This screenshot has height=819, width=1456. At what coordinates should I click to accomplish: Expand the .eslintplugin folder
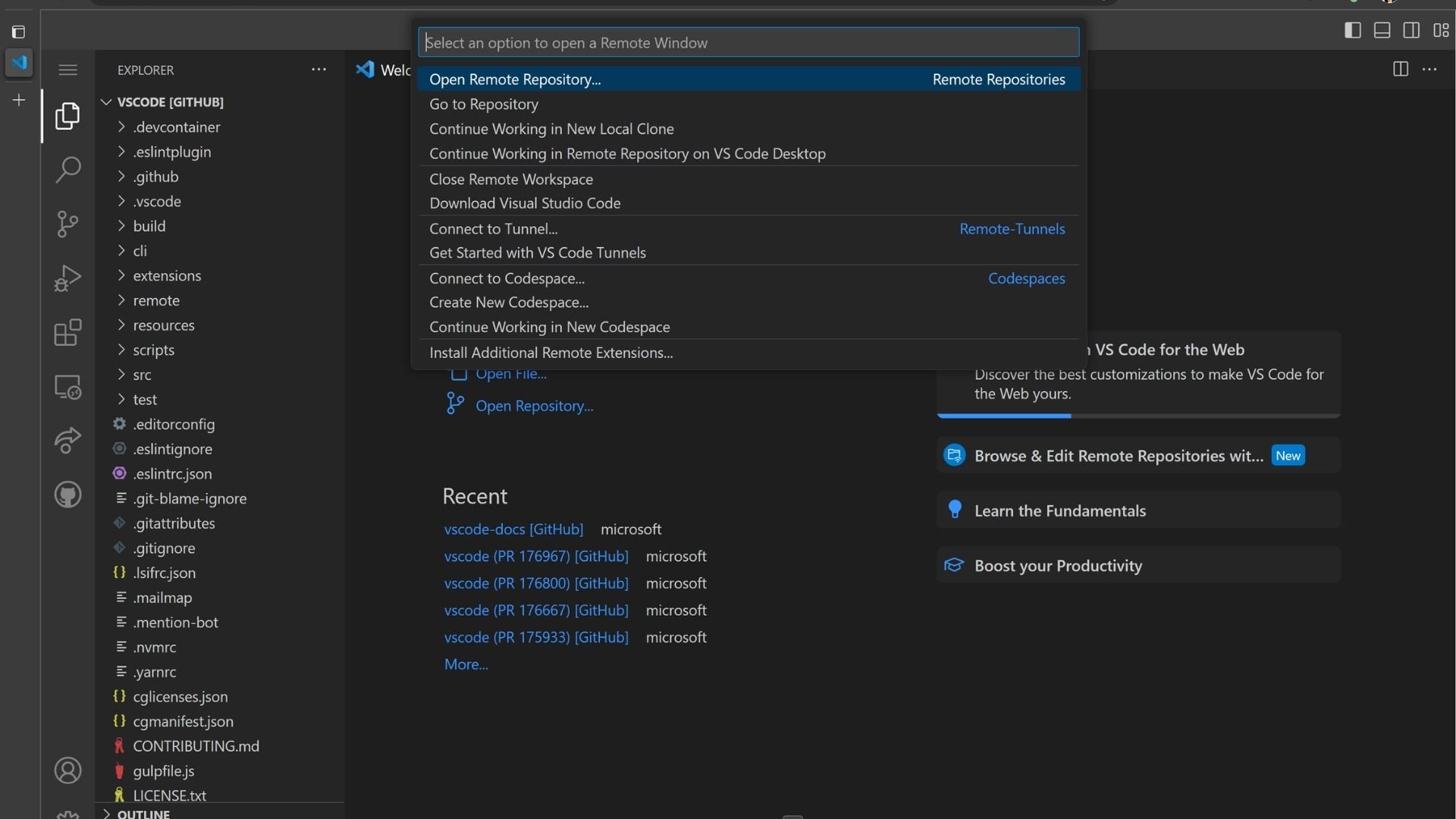[x=121, y=152]
